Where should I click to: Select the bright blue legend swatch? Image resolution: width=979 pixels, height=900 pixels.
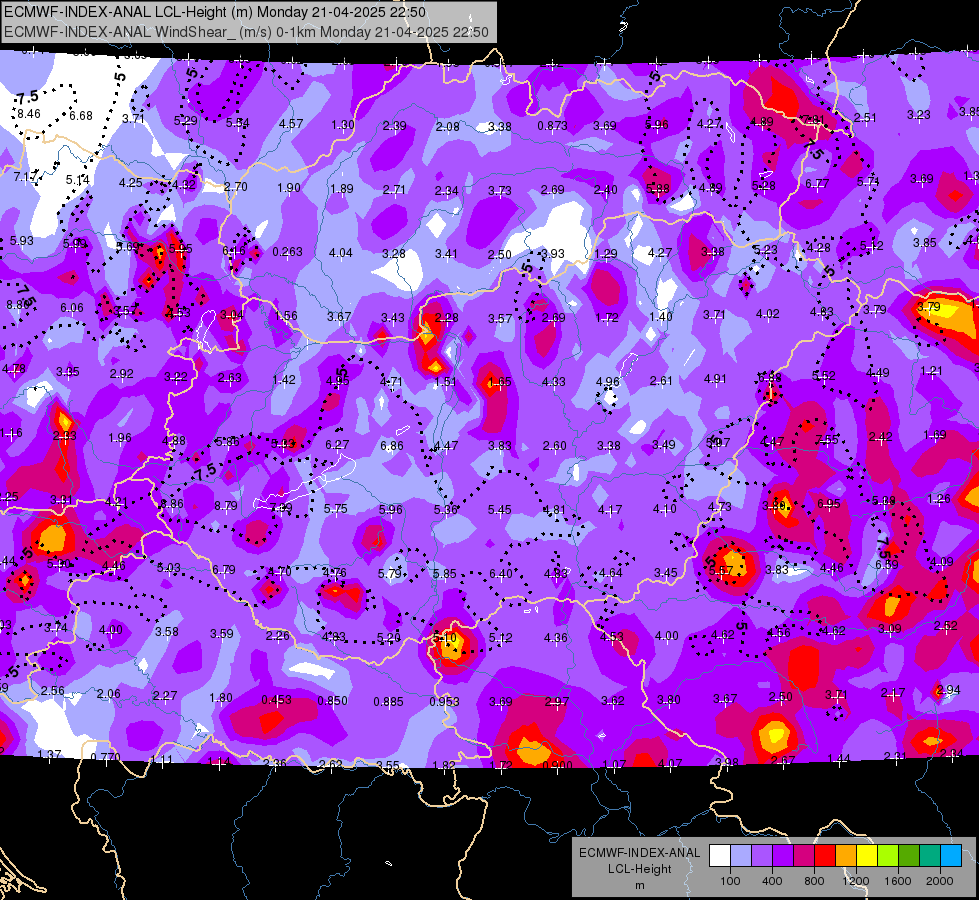951,856
